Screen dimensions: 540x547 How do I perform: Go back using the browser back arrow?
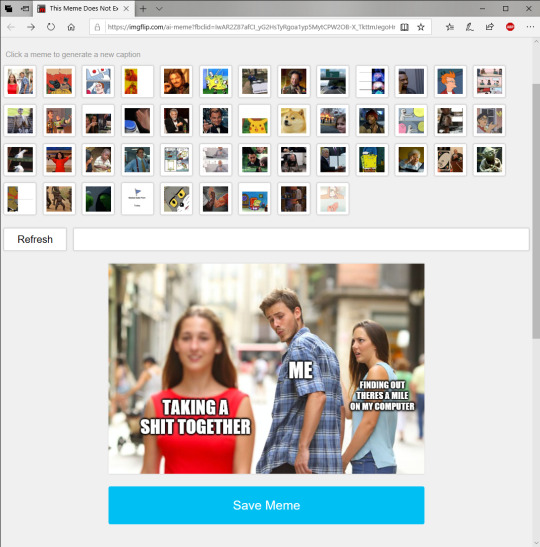[11, 27]
